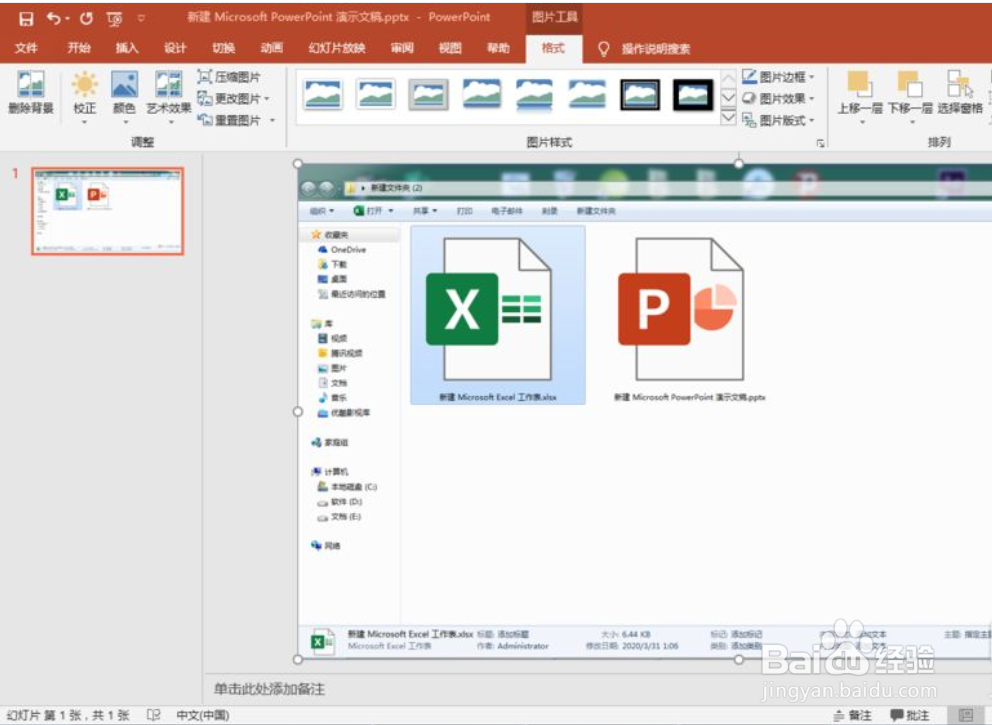Open the 视图 tab
Image resolution: width=992 pixels, height=725 pixels.
450,48
